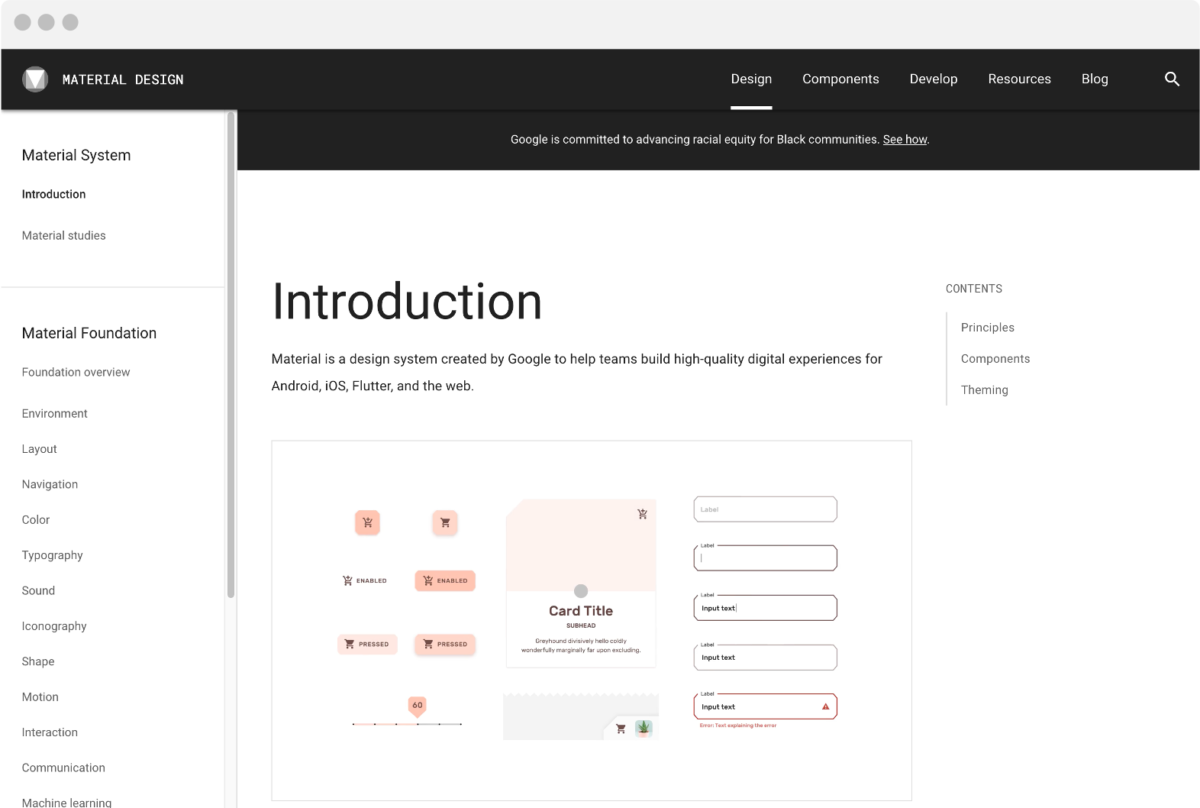Toggle the filled PRESSED cart button
Image resolution: width=1200 pixels, height=808 pixels.
click(x=445, y=644)
